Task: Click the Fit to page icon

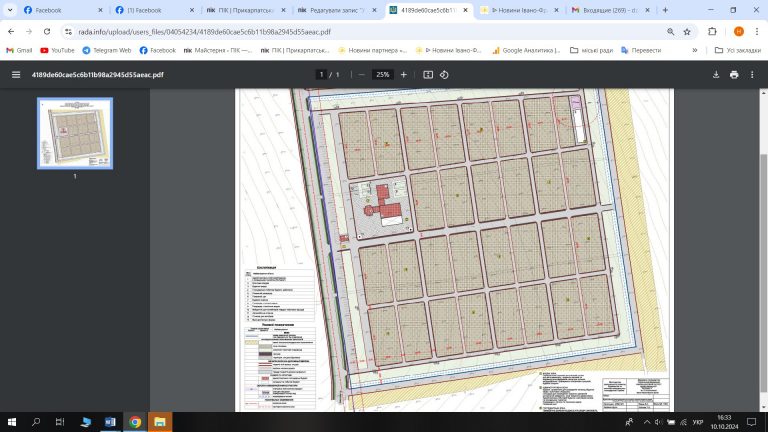Action: click(x=428, y=75)
